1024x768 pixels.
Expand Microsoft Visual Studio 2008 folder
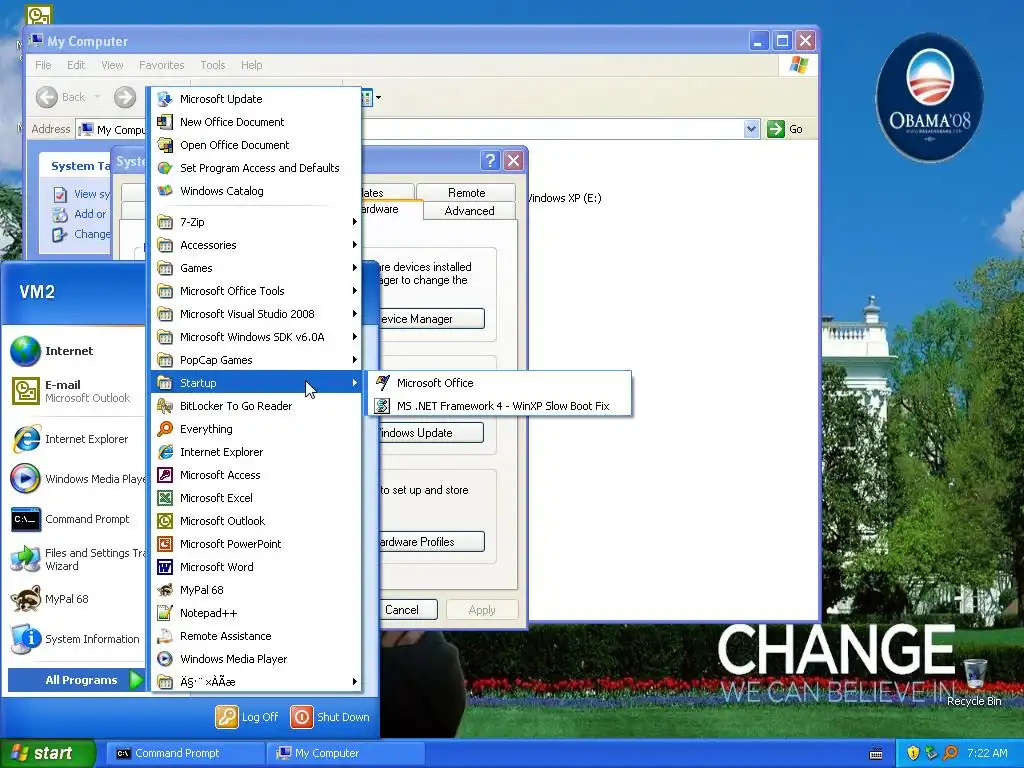click(x=256, y=314)
